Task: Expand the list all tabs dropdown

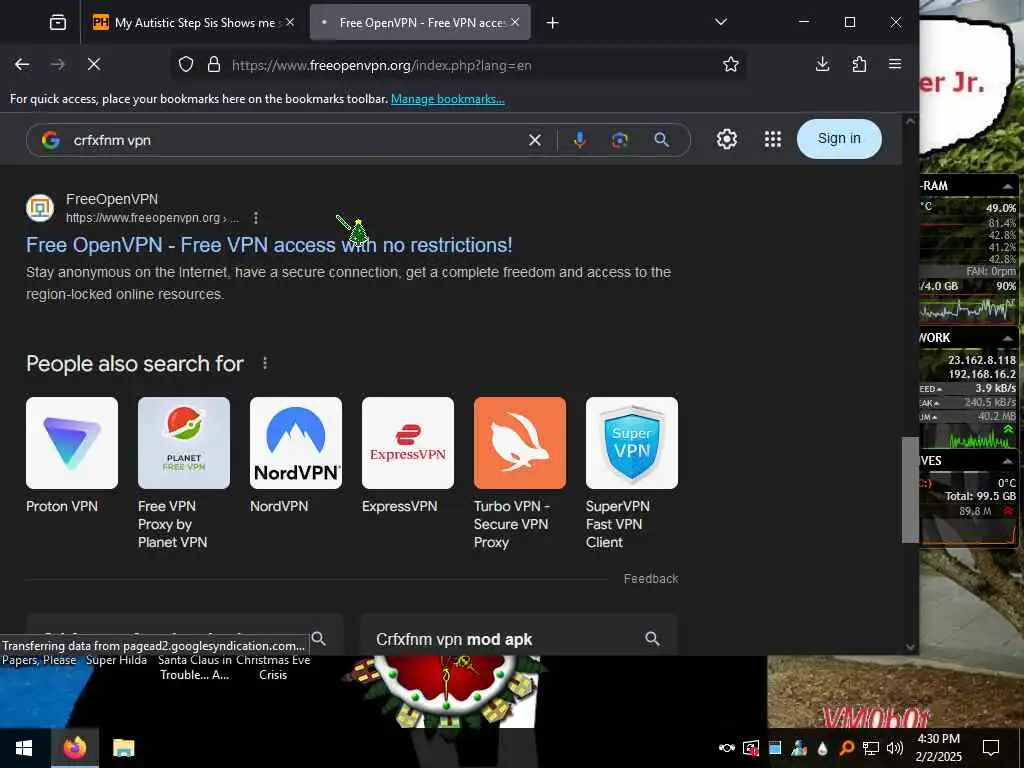Action: [721, 22]
